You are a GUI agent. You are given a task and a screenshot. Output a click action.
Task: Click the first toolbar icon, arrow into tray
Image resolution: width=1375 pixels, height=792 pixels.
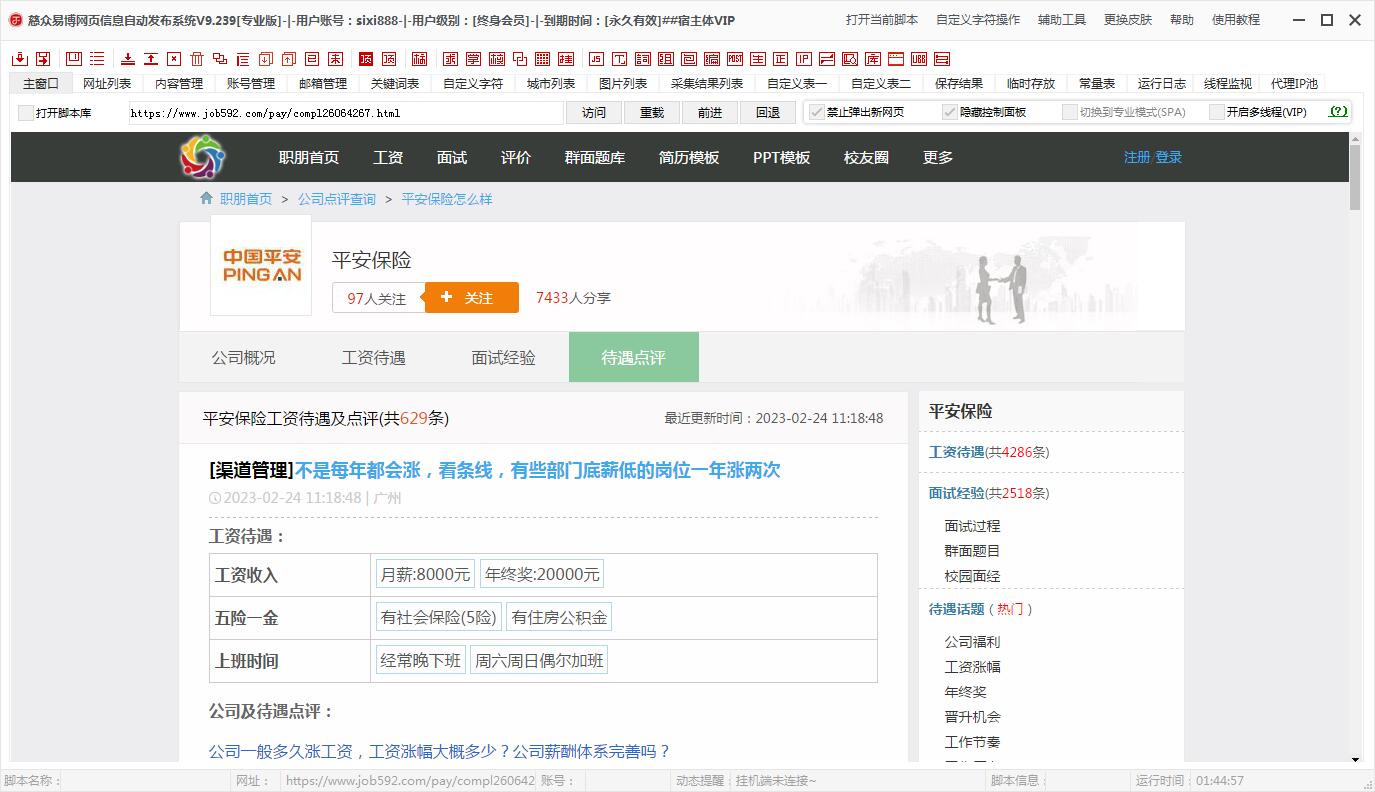pos(20,58)
